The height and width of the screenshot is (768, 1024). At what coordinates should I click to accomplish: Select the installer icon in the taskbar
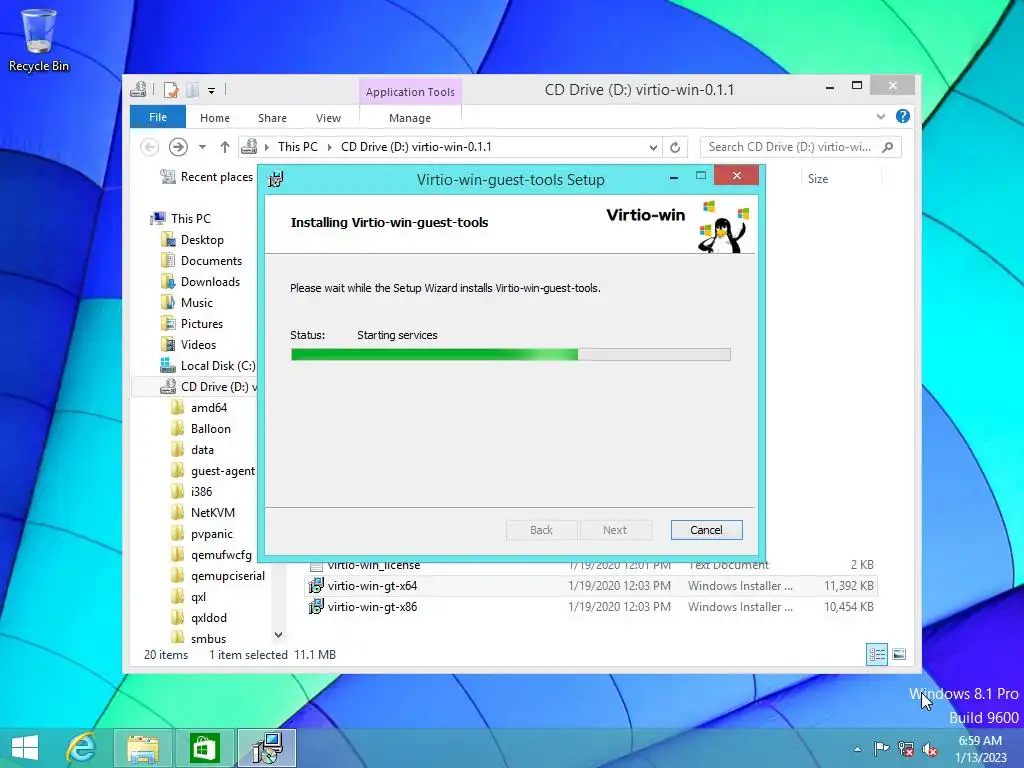point(267,748)
